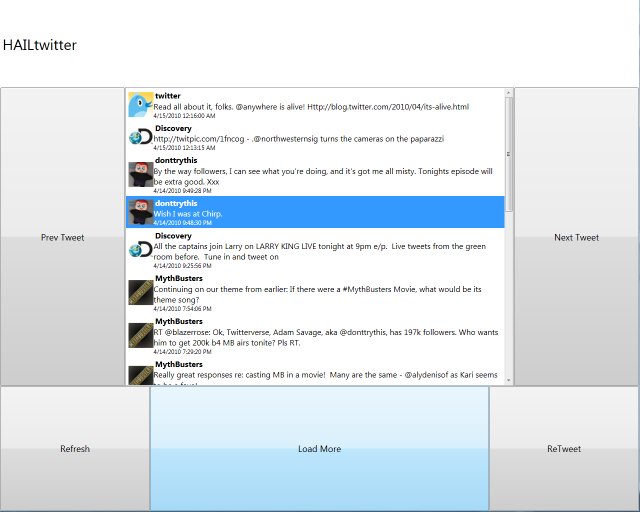Select the donttrythis tweet ending in 'Xxx'
Image resolution: width=640 pixels, height=512 pixels.
pos(320,175)
